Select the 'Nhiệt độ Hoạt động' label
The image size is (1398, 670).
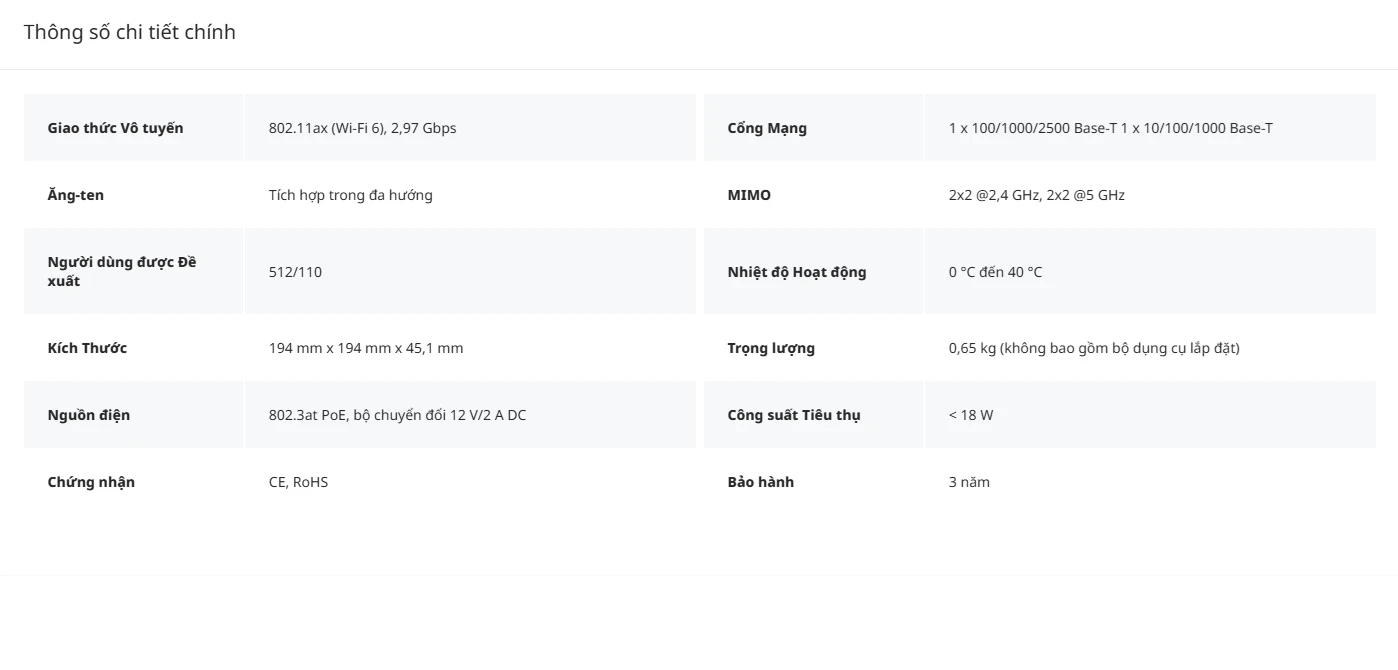pos(797,272)
